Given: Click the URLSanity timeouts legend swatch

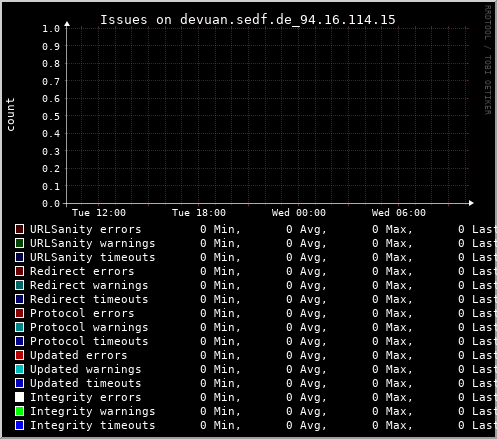Looking at the screenshot, I should (20, 257).
